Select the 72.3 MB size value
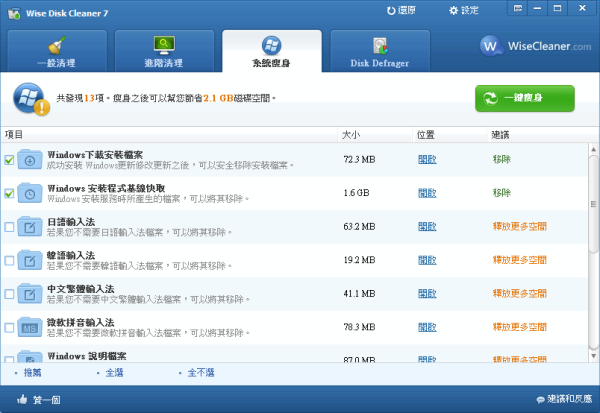This screenshot has height=413, width=600. click(x=359, y=159)
